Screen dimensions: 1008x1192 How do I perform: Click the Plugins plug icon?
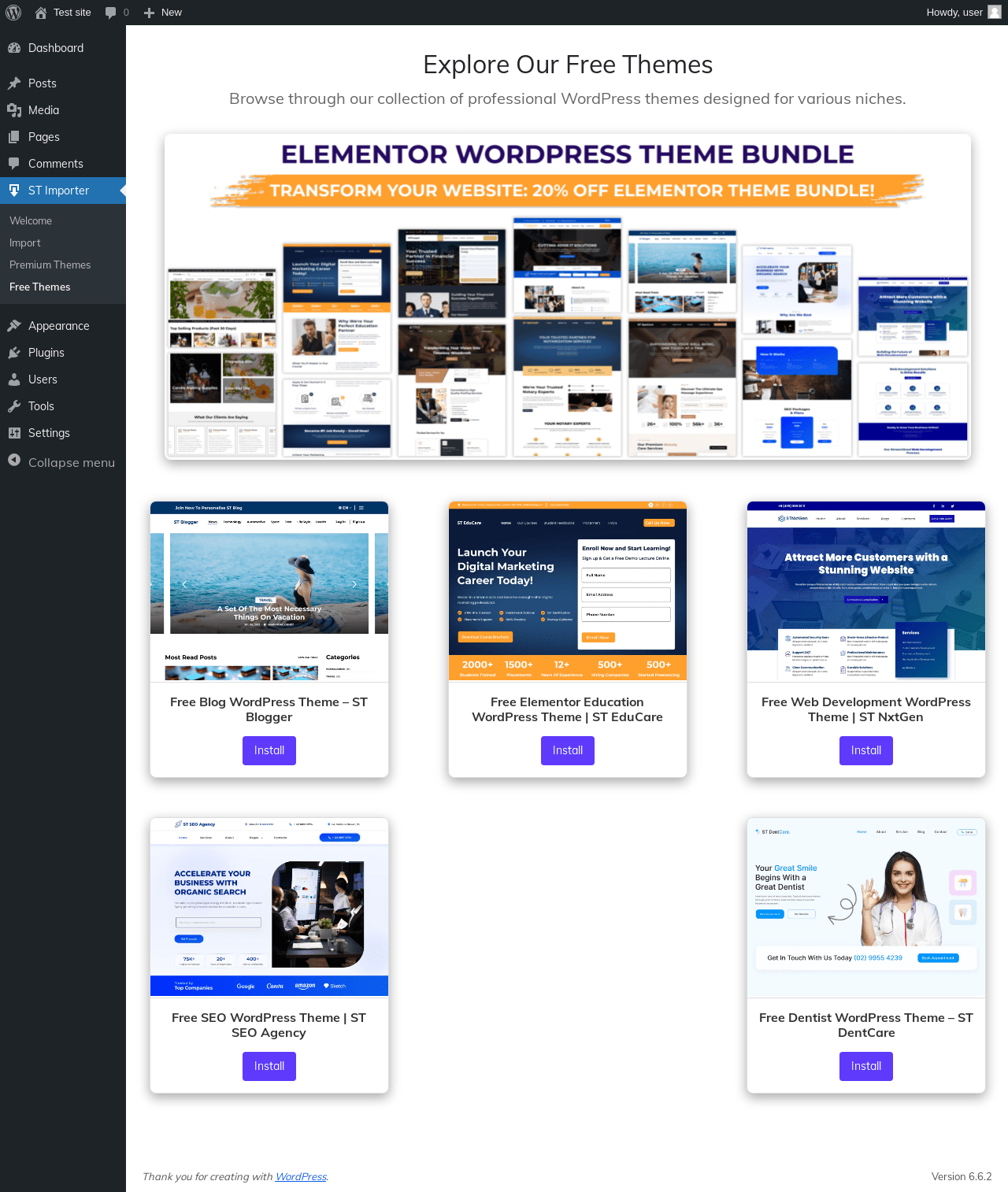click(x=14, y=353)
